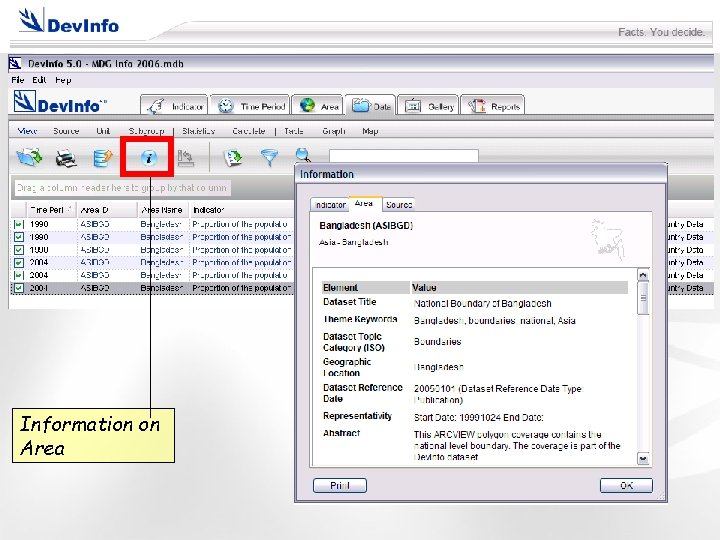Screen dimensions: 720x540
Task: Click the metadata scrollbar up arrow
Action: (x=643, y=275)
